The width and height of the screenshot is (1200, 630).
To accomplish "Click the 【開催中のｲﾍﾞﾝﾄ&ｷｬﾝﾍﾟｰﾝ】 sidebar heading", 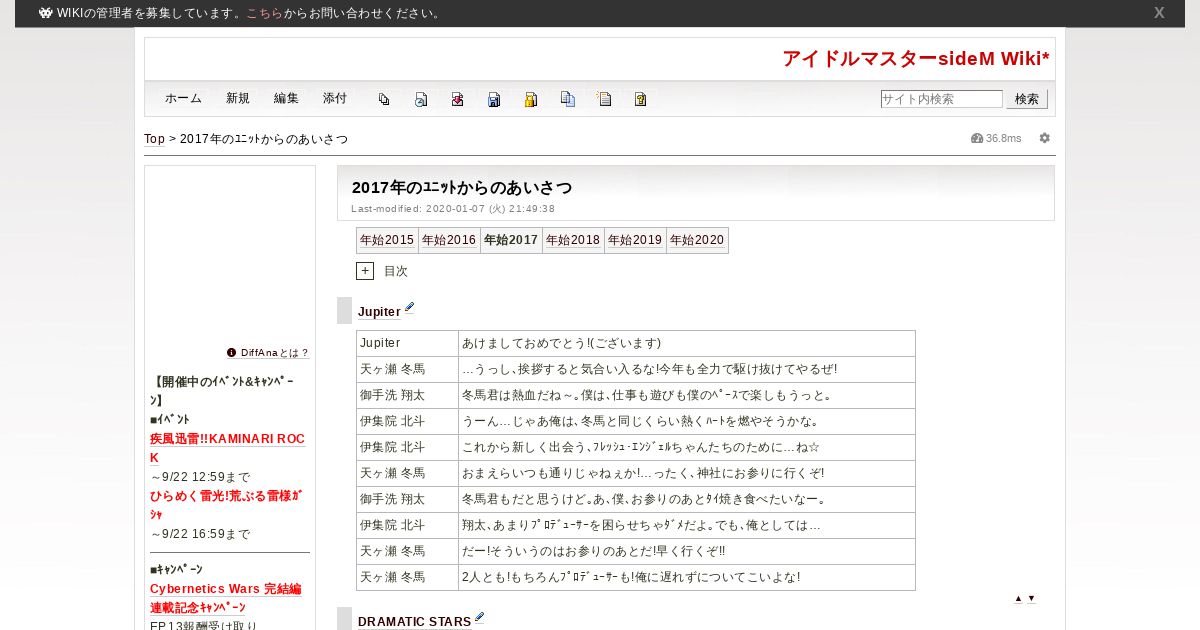I will tap(224, 391).
